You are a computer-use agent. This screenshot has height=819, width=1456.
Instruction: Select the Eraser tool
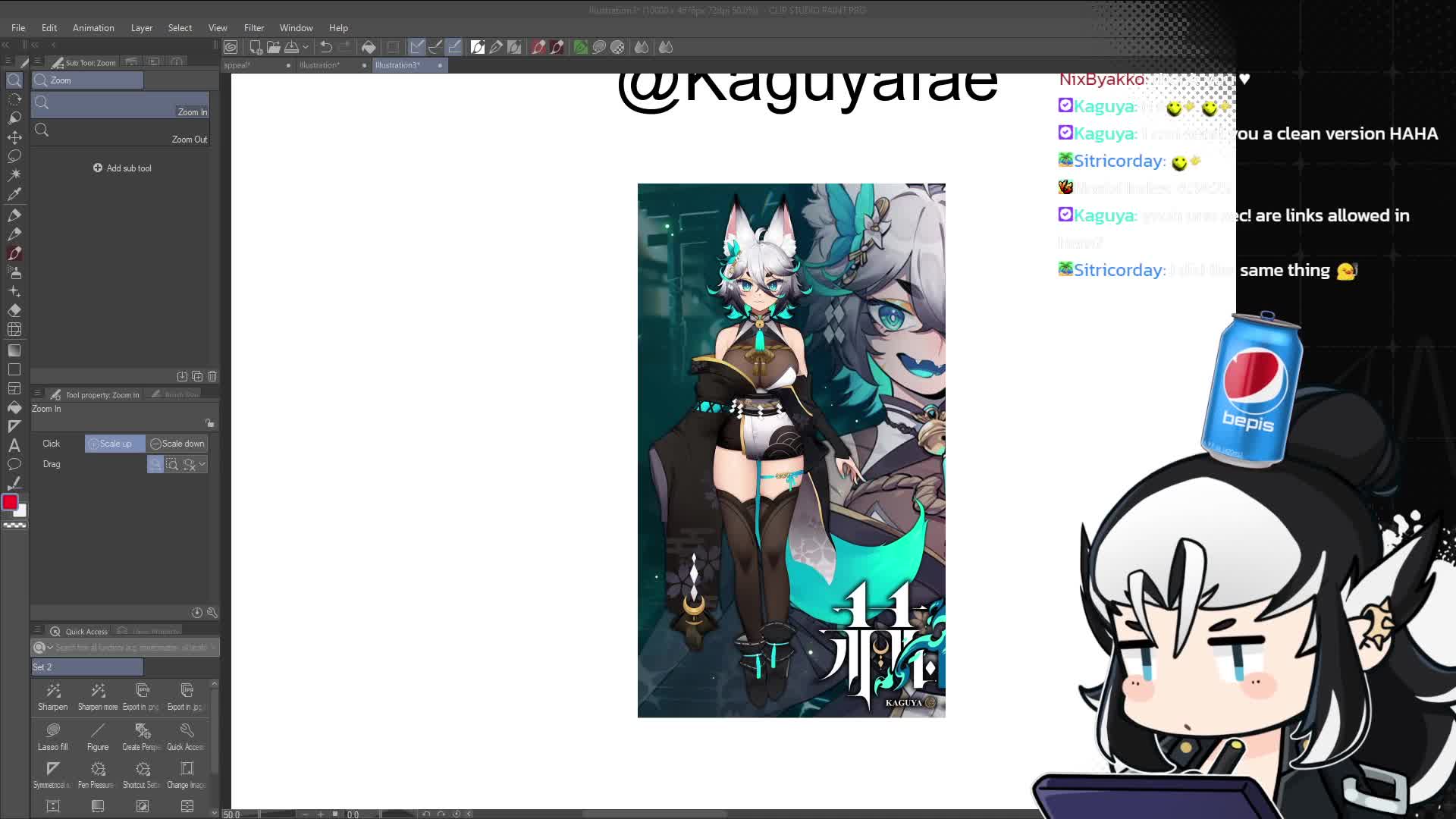14,310
